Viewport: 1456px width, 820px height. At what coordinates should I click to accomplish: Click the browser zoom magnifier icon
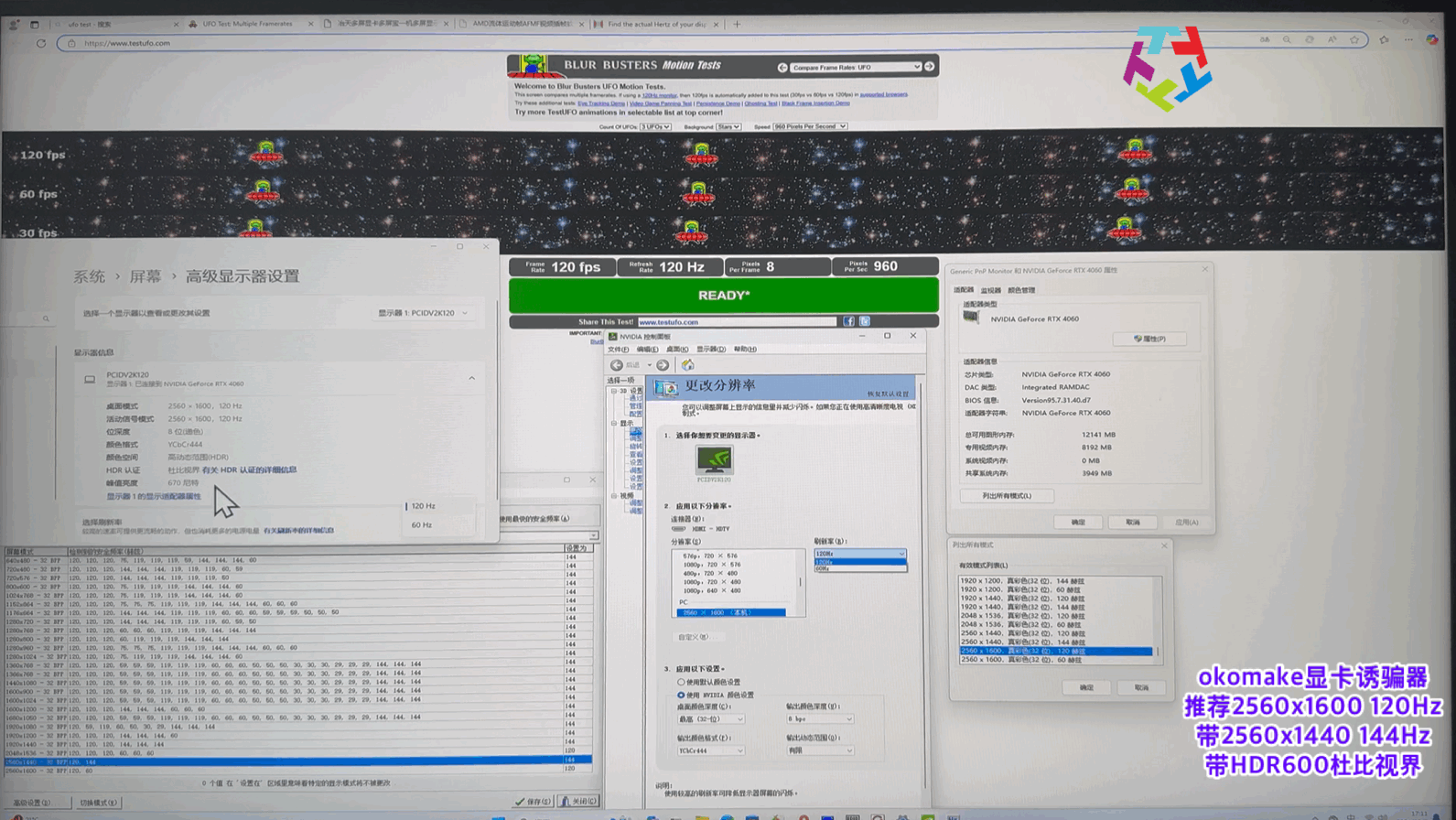click(1287, 40)
